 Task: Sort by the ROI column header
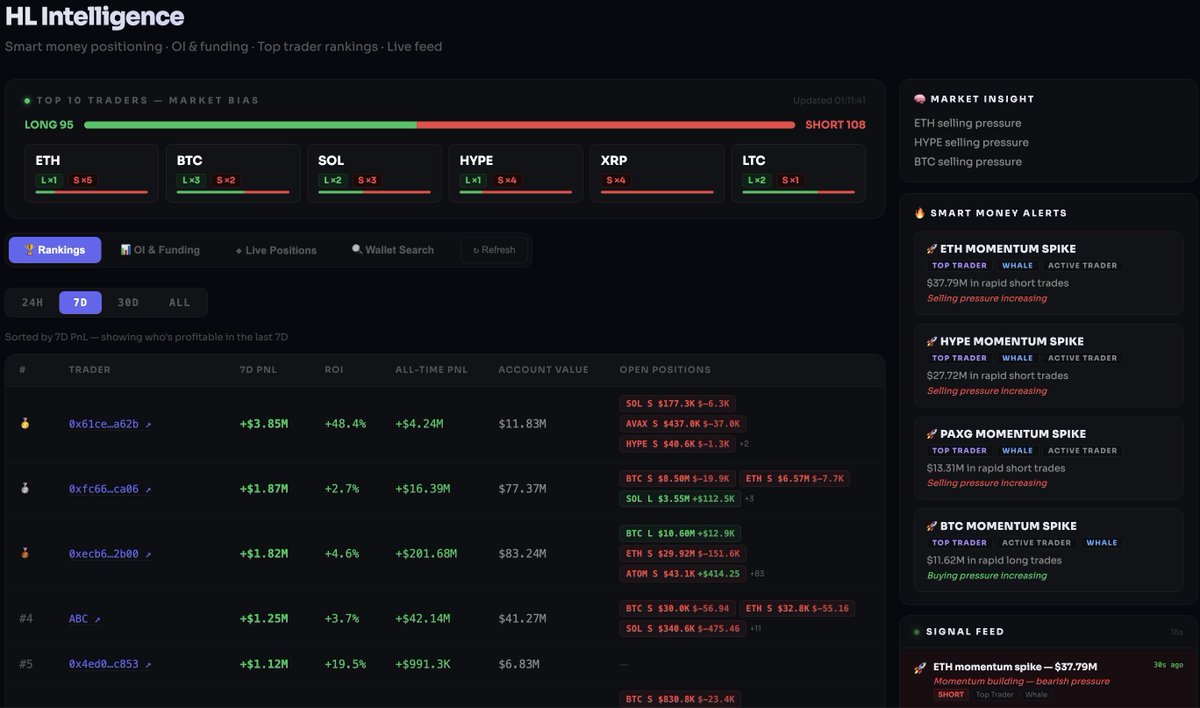(x=334, y=370)
